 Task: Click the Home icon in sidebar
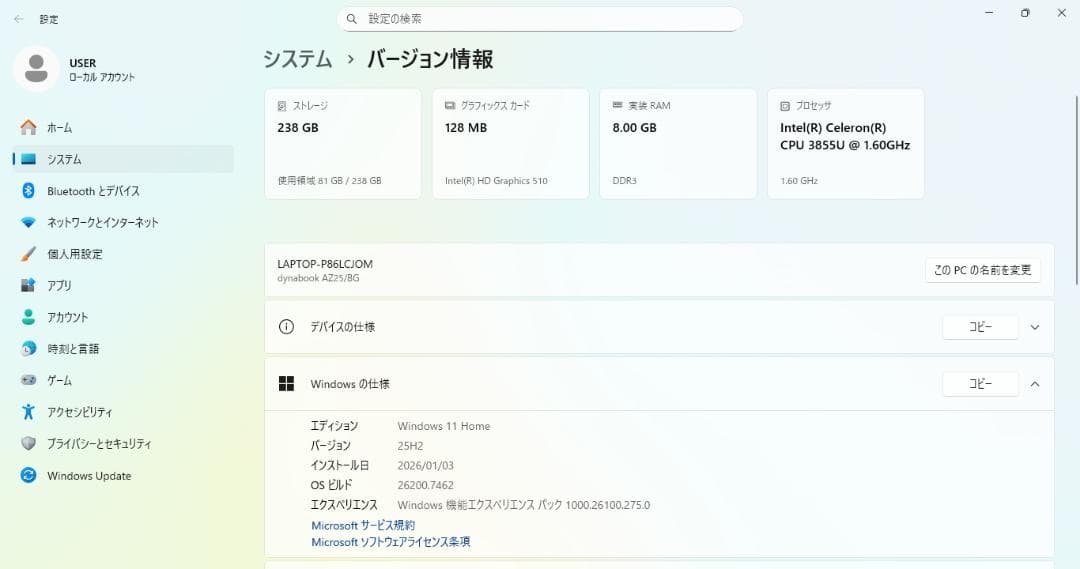point(28,128)
